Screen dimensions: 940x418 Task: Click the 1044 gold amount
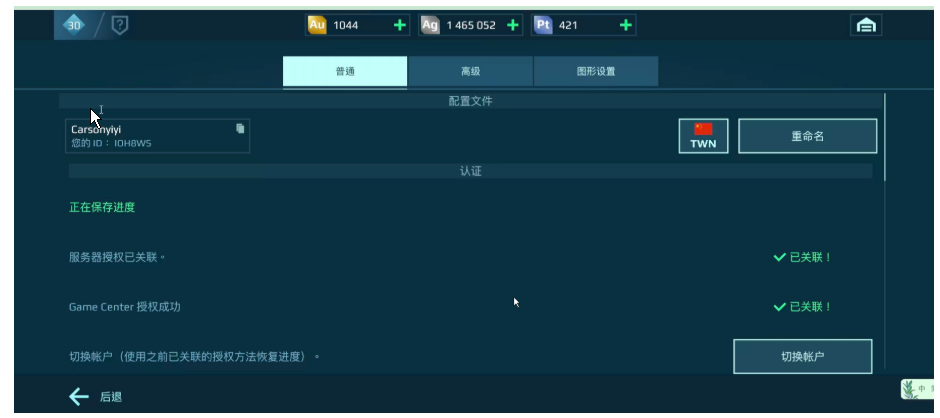(x=345, y=25)
